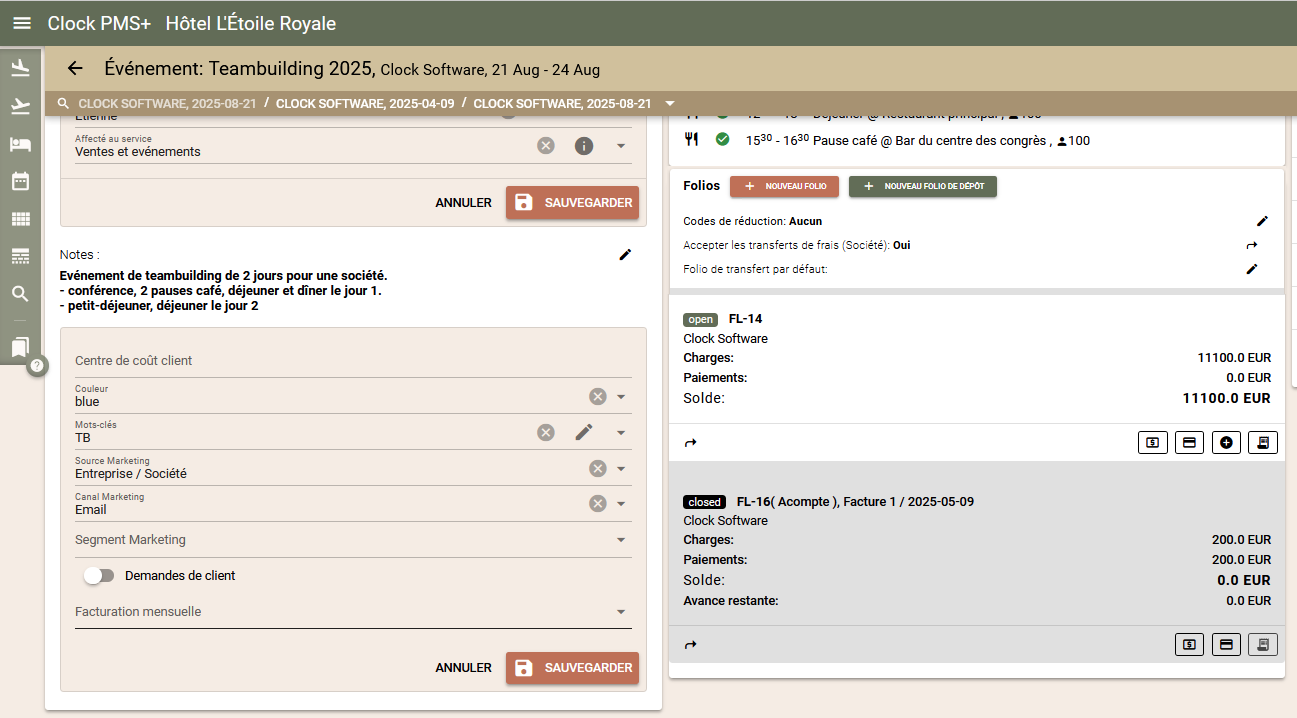Click the Pause café event row
Screen dimensions: 1297x718
pyautogui.click(x=918, y=140)
